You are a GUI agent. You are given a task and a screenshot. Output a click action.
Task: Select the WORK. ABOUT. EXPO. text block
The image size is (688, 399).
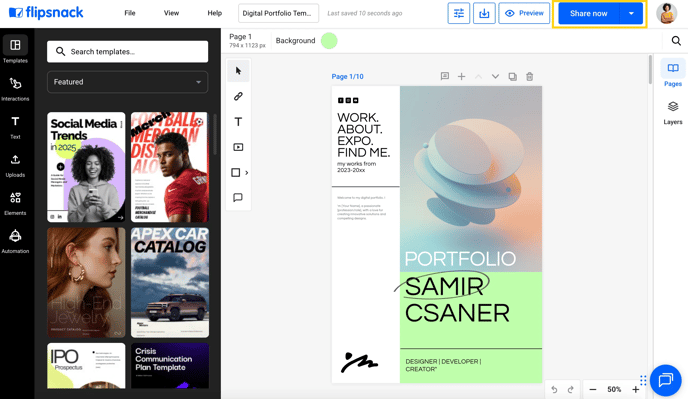point(363,135)
